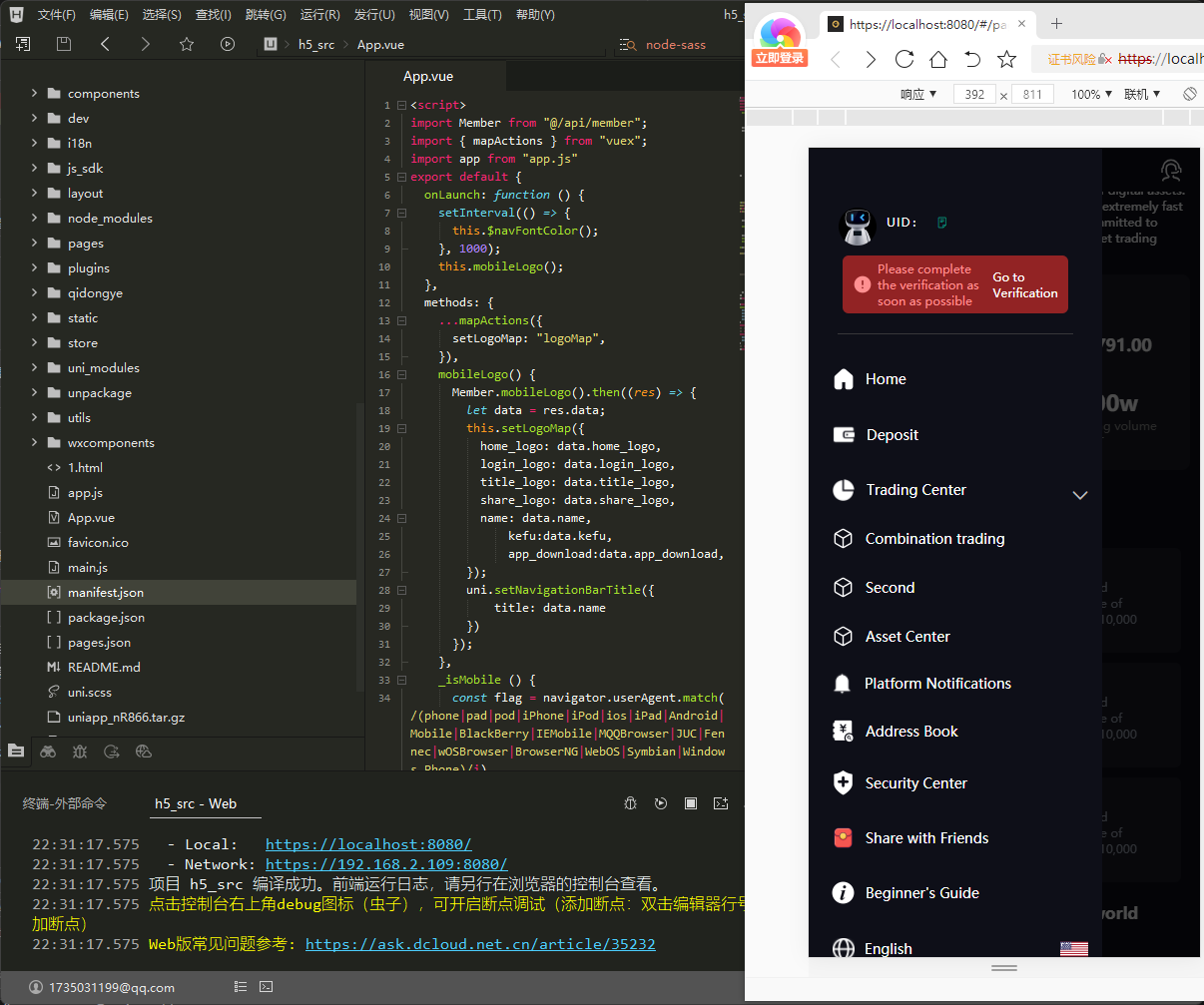Toggle code fold at line 16 mobileLogo
This screenshot has width=1204, height=1005.
pyautogui.click(x=401, y=375)
